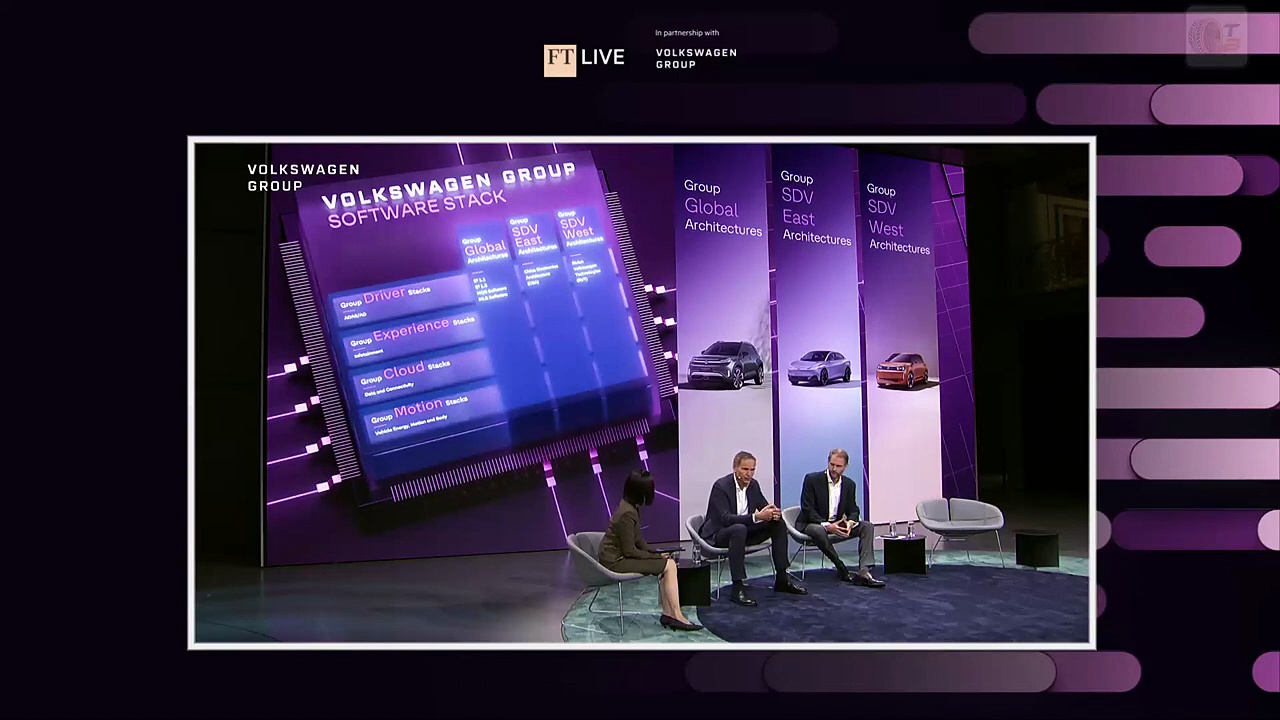Image resolution: width=1280 pixels, height=720 pixels.
Task: Click "Group SDV West Architectures" on the tall banner
Action: (x=898, y=218)
